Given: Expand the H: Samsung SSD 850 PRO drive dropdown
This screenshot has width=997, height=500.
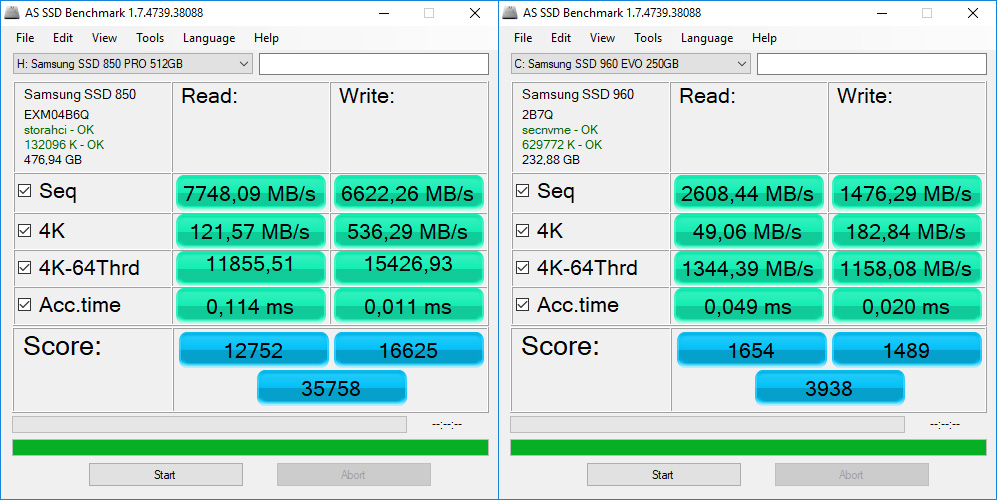Looking at the screenshot, I should pyautogui.click(x=132, y=64).
